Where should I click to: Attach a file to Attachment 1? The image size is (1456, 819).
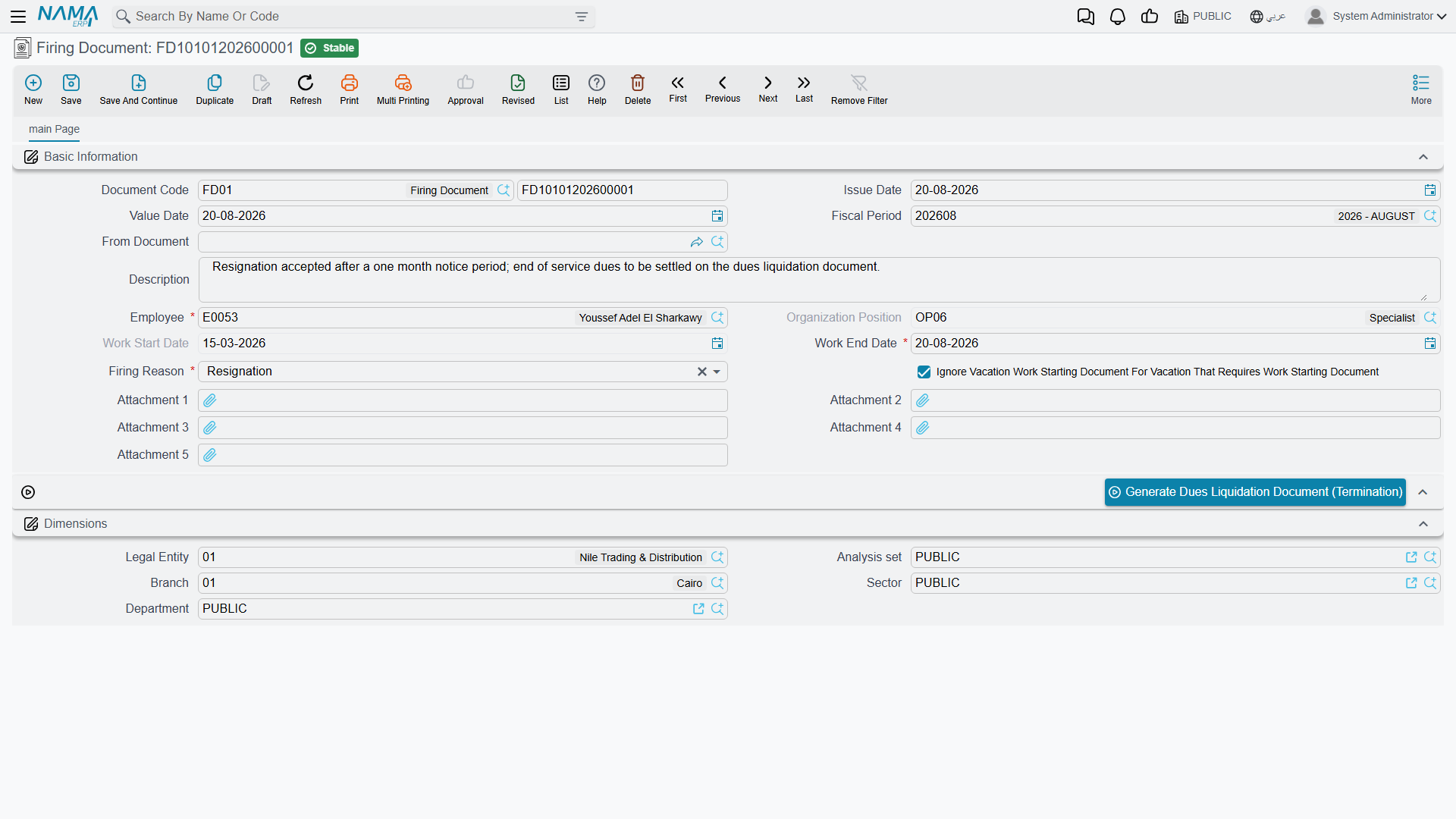tap(210, 400)
